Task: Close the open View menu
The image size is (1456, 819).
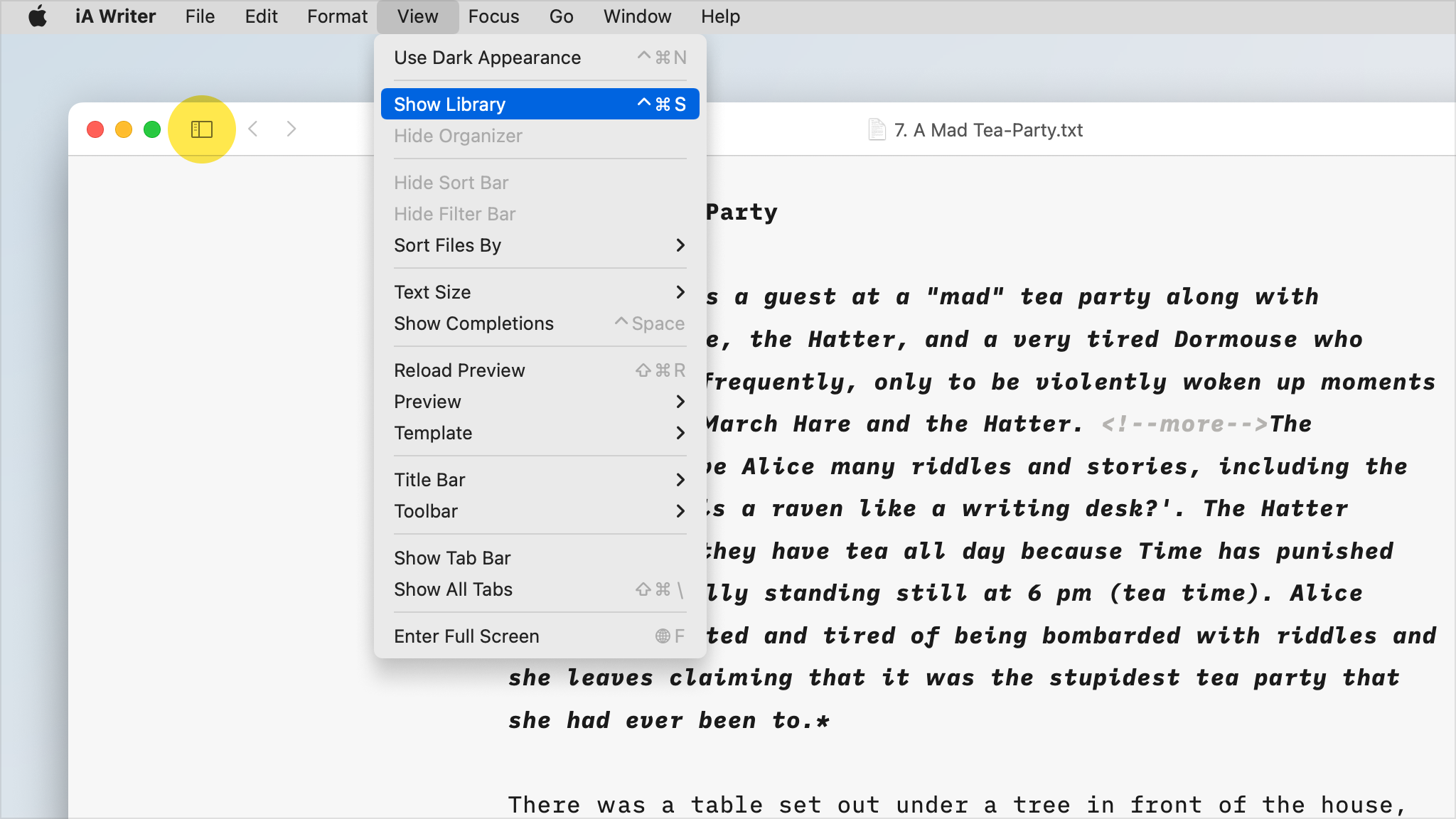Action: (x=417, y=16)
